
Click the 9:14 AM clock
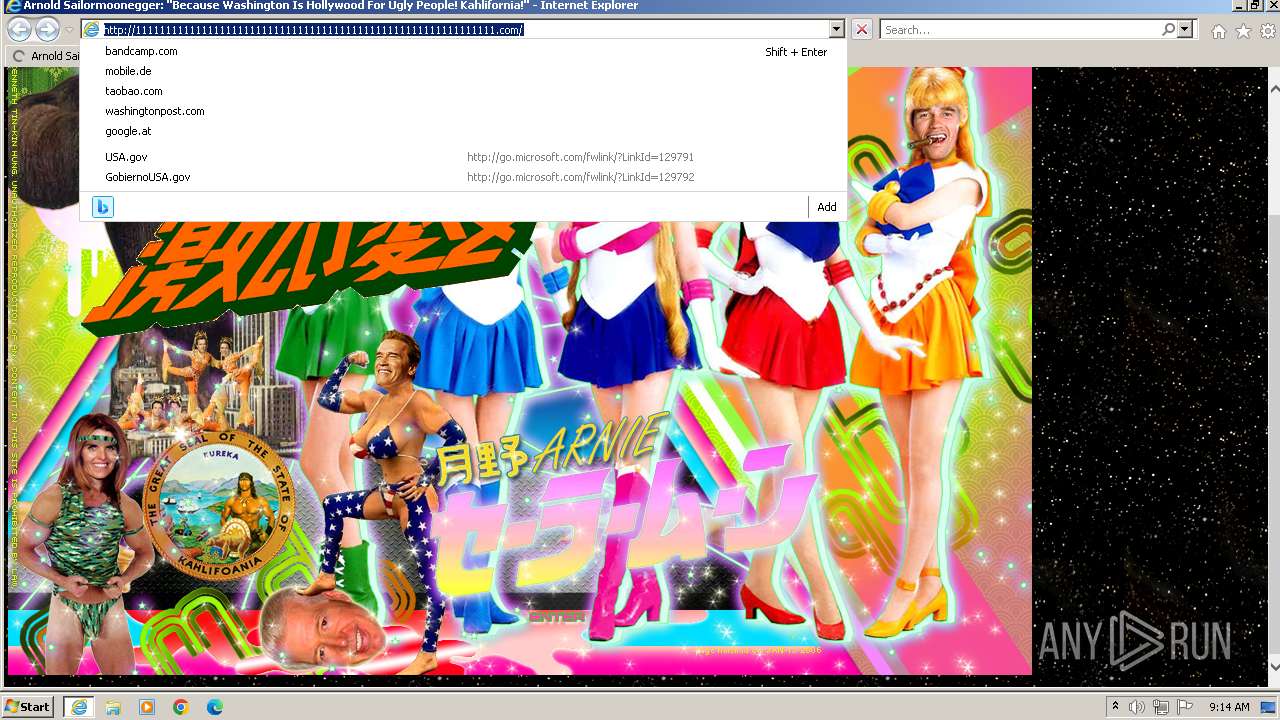point(1229,707)
